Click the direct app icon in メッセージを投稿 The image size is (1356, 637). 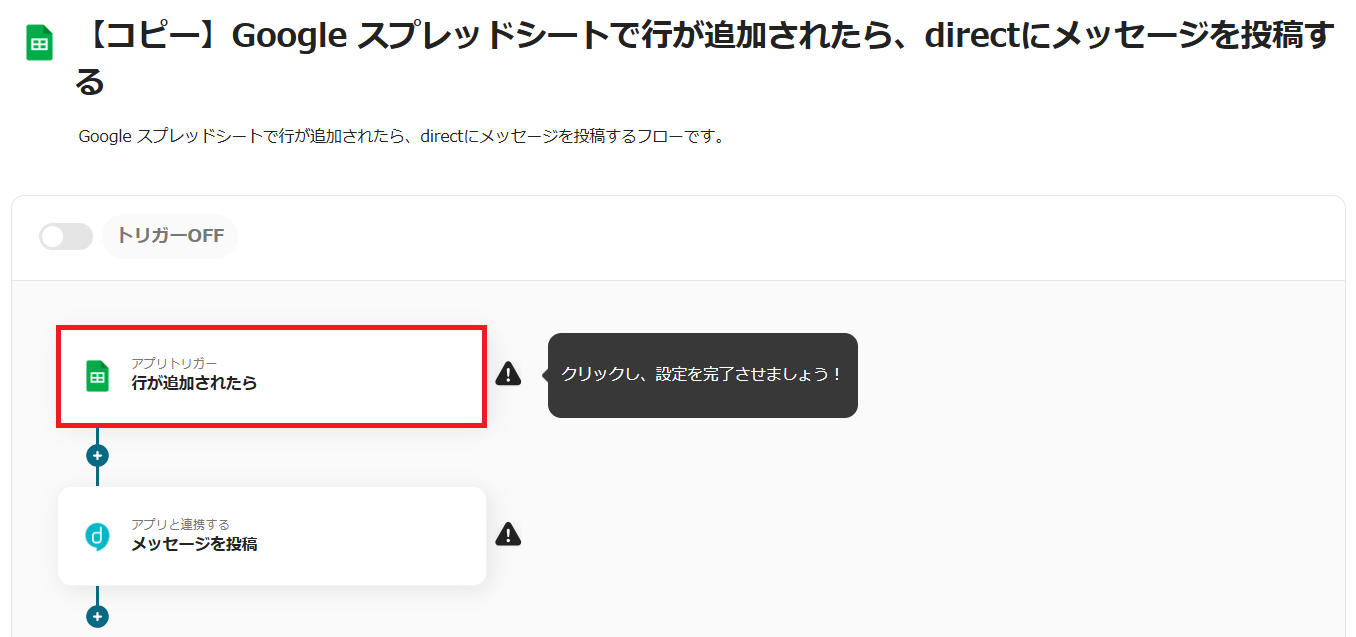pos(97,536)
